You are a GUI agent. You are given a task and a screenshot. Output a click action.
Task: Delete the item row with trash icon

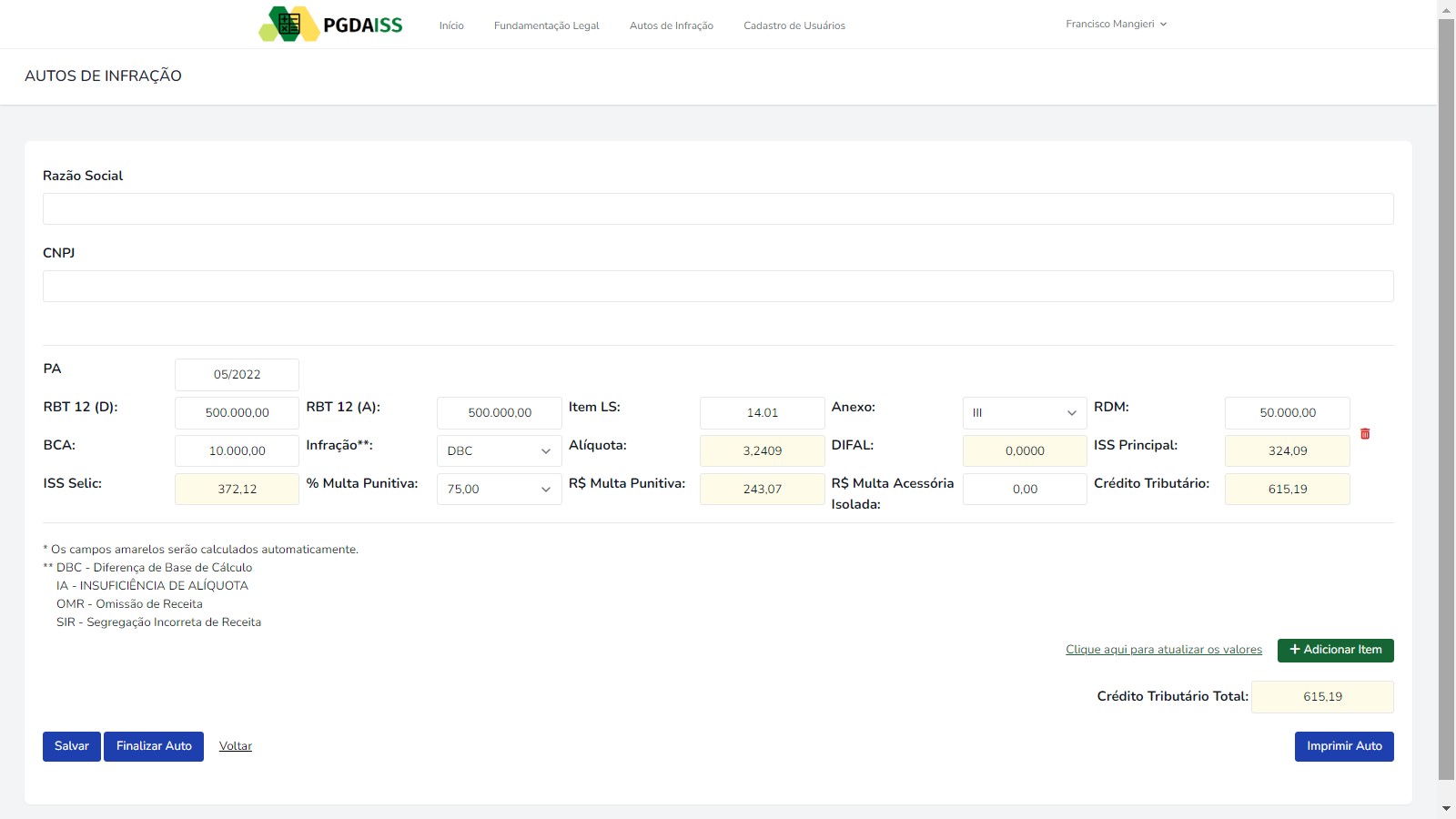pyautogui.click(x=1365, y=434)
